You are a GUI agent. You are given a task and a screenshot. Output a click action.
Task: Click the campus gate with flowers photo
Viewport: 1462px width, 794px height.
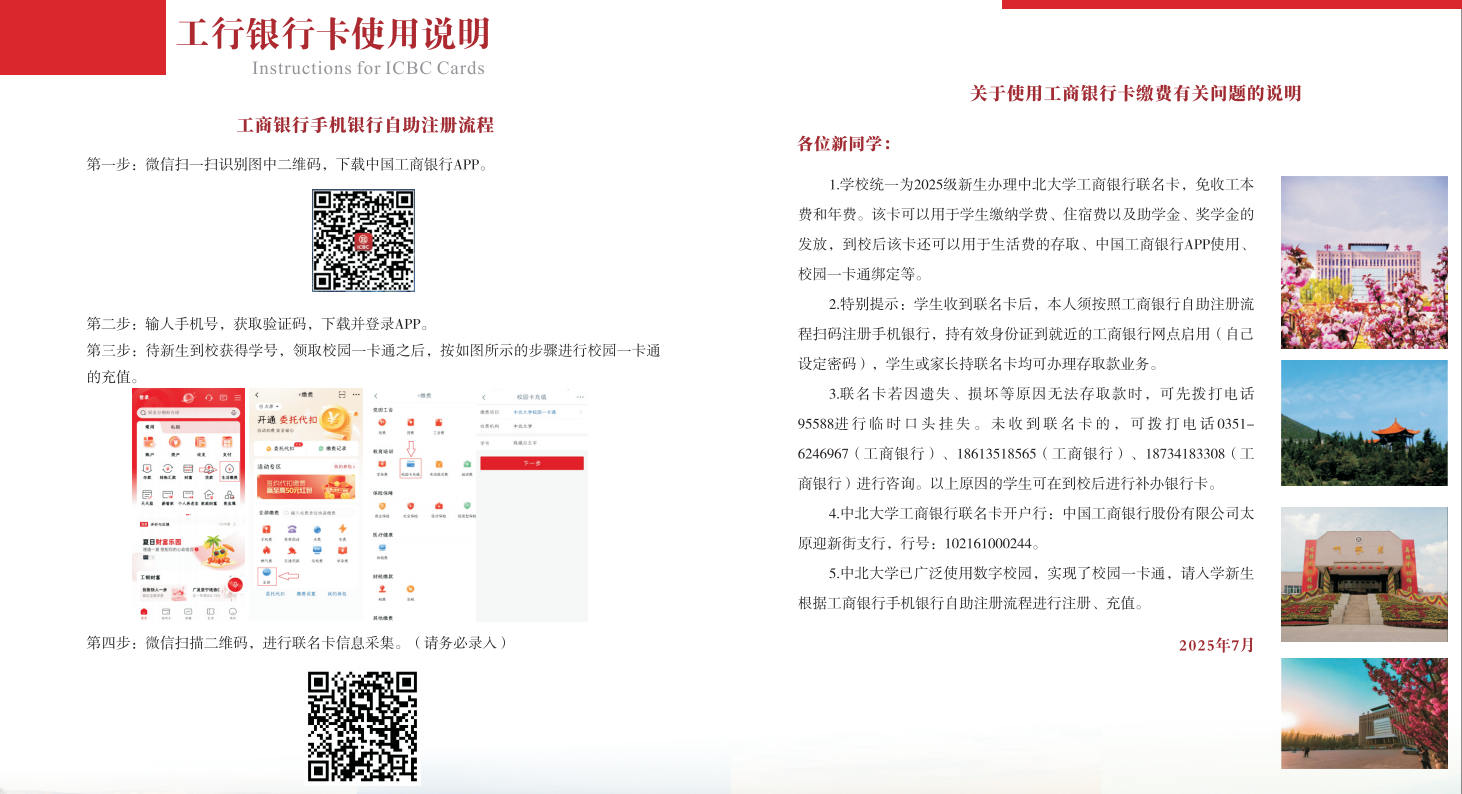click(x=1364, y=574)
